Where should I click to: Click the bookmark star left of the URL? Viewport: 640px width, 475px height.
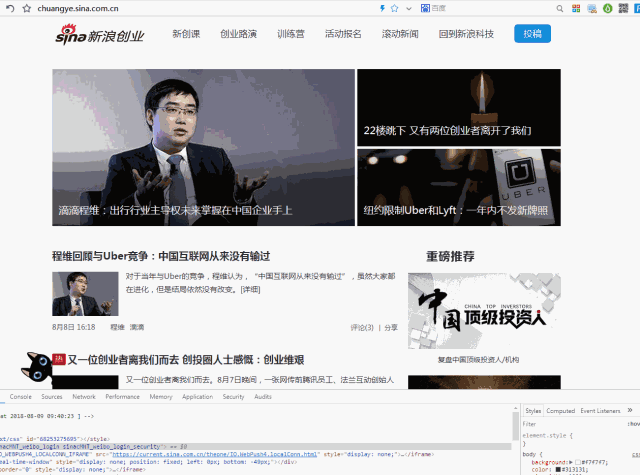27,8
